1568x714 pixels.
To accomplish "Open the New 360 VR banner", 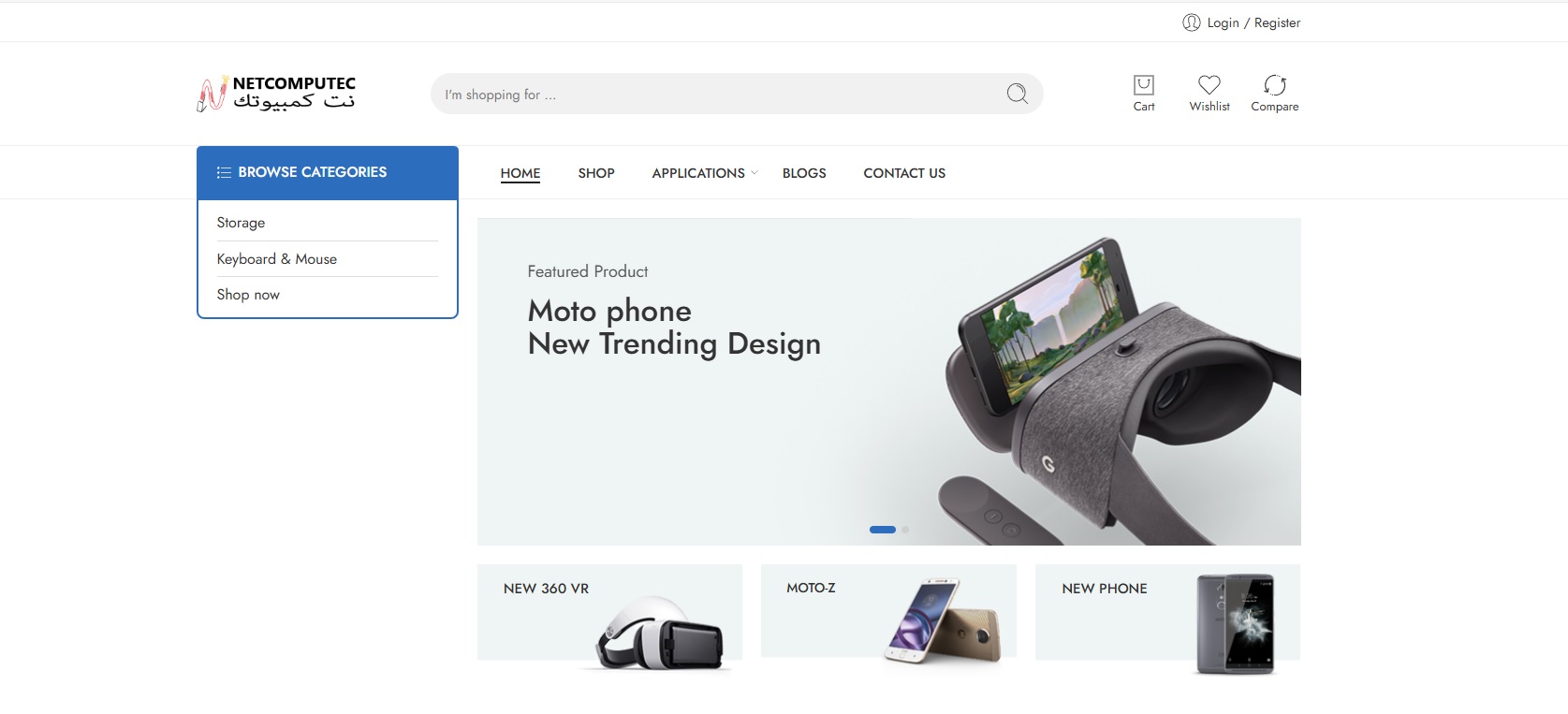I will tap(608, 613).
